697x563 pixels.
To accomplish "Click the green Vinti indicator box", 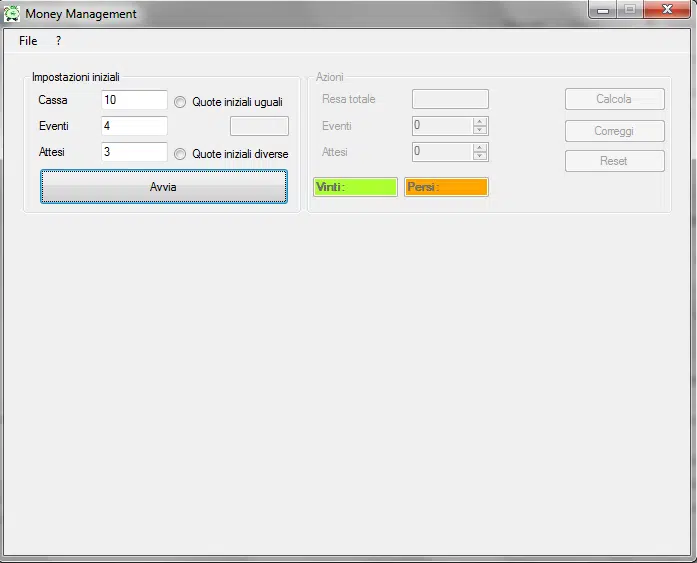I will pos(355,187).
